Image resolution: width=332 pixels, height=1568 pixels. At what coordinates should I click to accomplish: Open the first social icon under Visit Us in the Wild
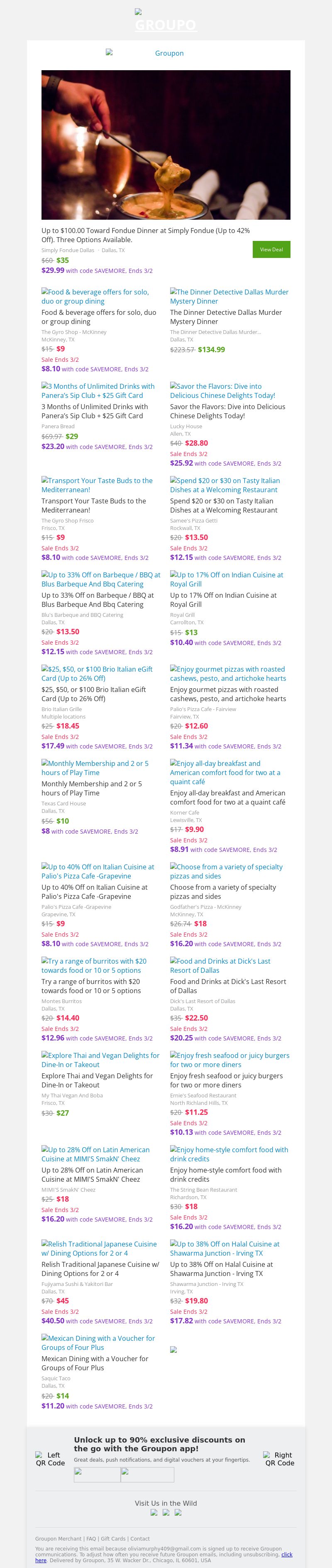click(x=154, y=1512)
